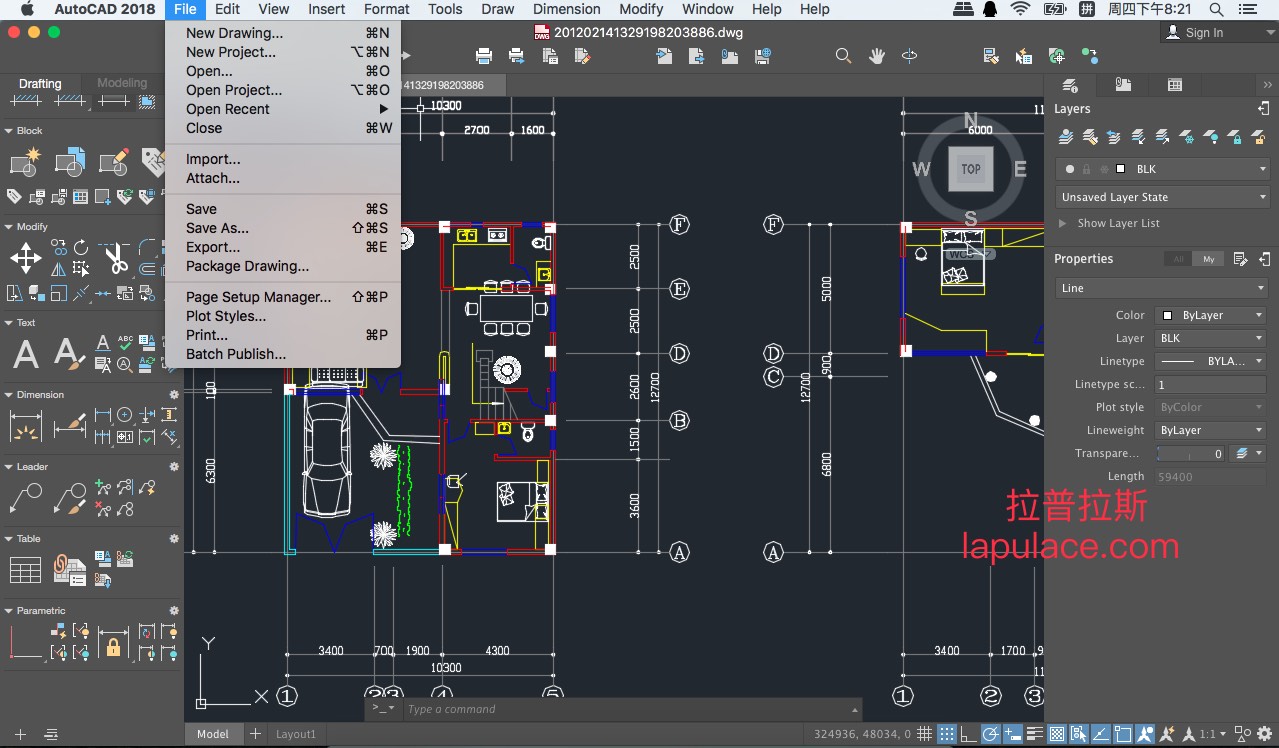Switch to the Modeling tab
The height and width of the screenshot is (748, 1279).
pos(122,83)
